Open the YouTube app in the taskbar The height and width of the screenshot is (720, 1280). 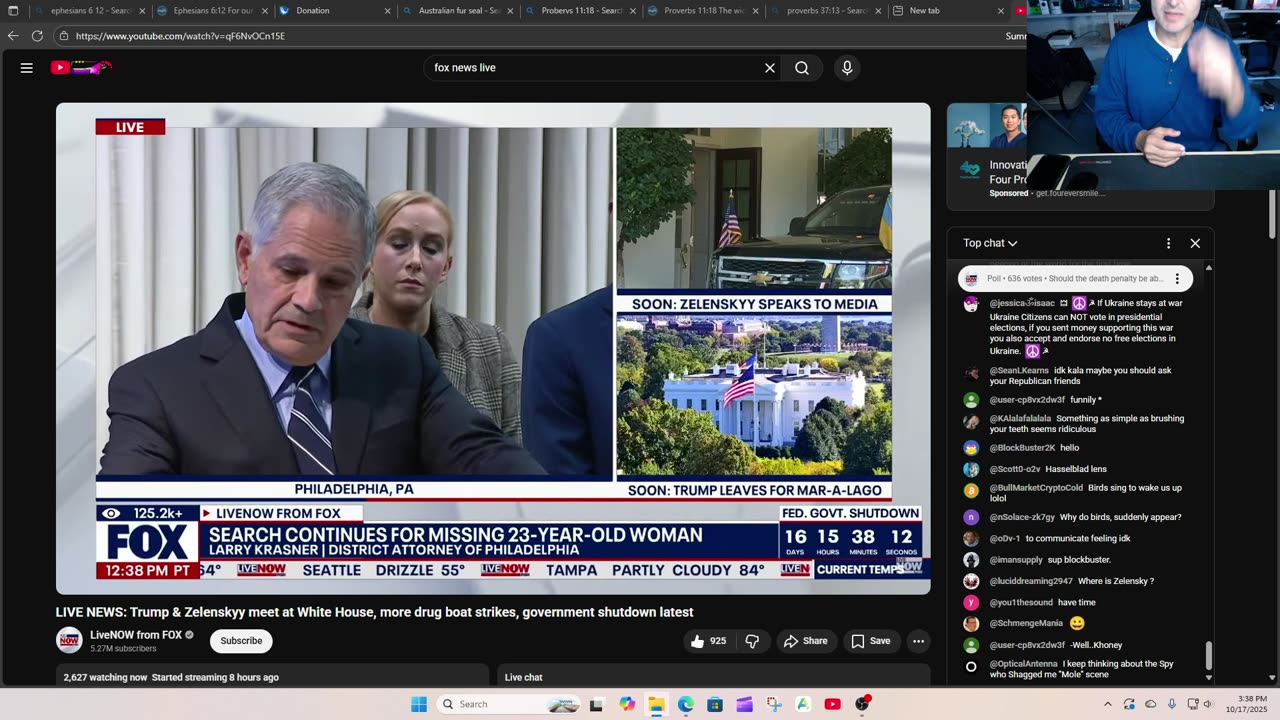pyautogui.click(x=832, y=704)
